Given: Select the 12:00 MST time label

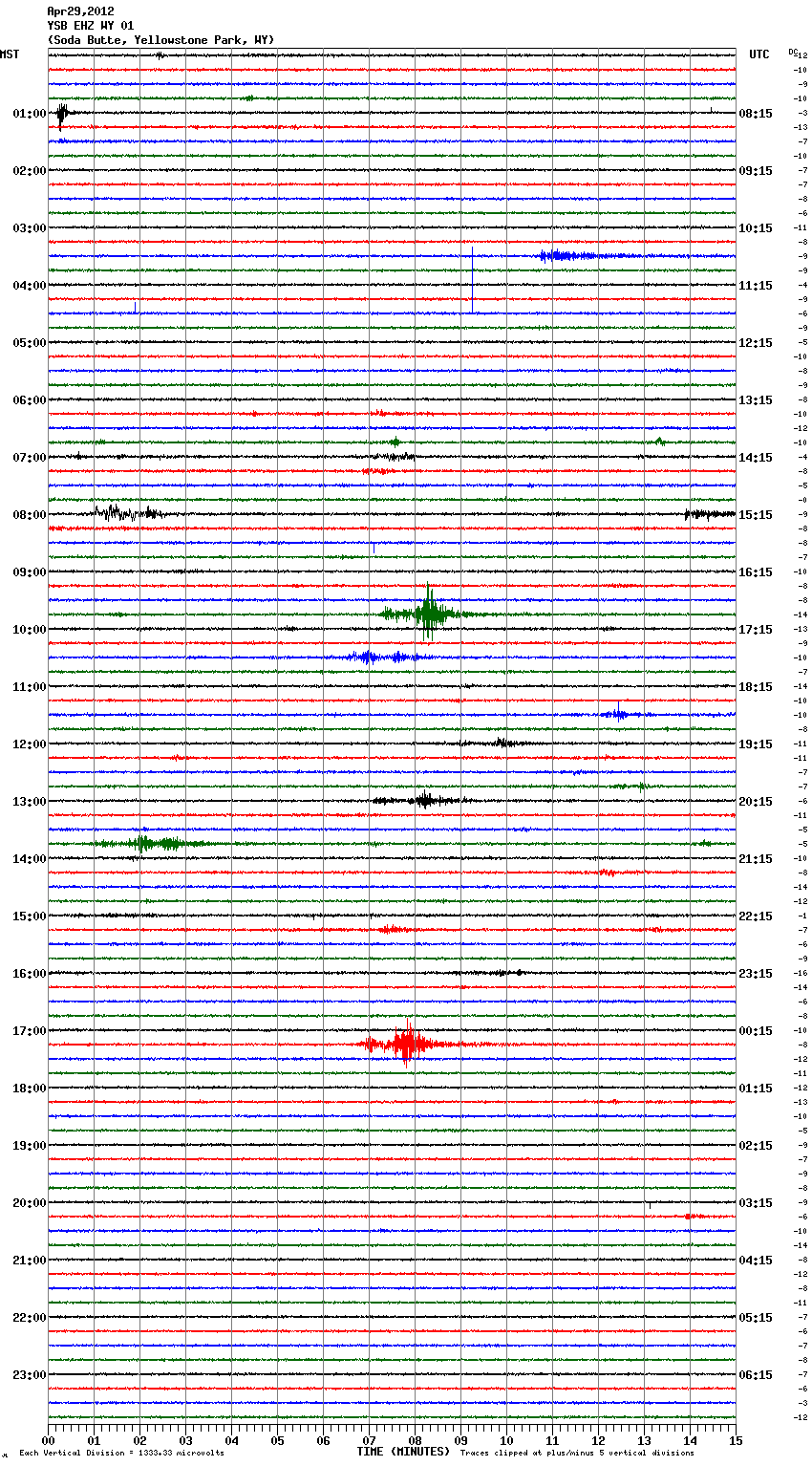Looking at the screenshot, I should click(30, 744).
